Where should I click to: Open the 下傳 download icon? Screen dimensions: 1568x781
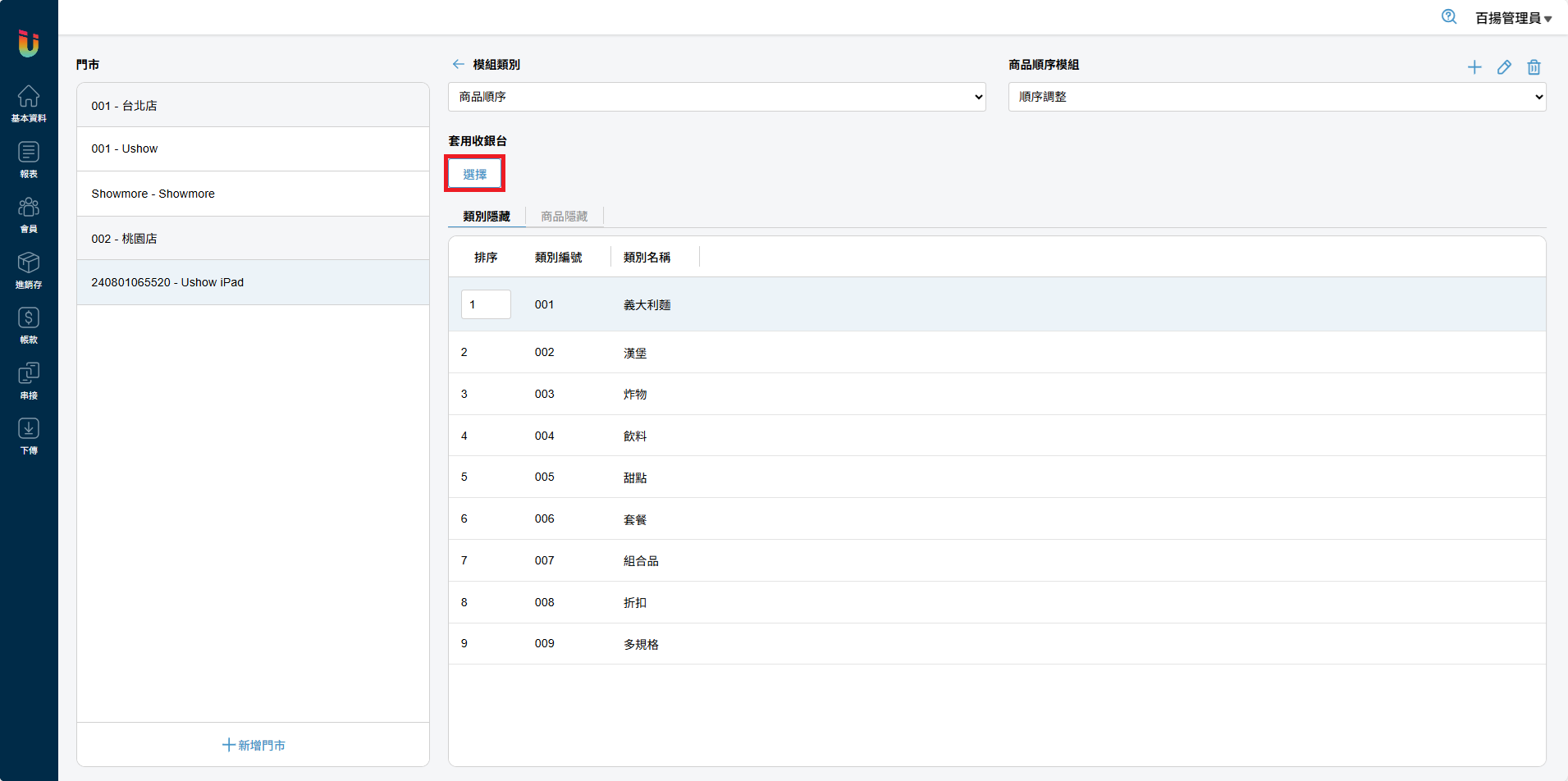(x=29, y=436)
